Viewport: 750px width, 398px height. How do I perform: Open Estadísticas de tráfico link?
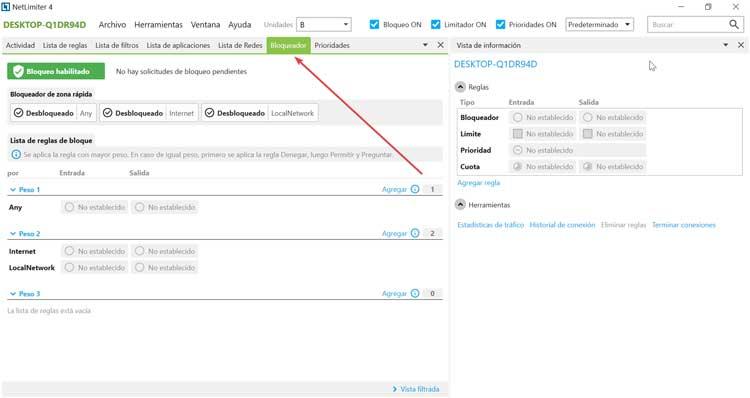pos(490,225)
